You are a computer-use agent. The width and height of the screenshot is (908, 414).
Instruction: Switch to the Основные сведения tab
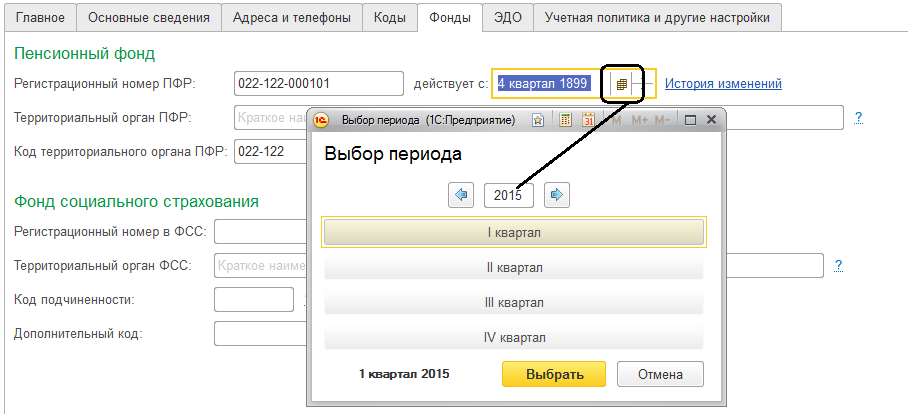pos(149,18)
